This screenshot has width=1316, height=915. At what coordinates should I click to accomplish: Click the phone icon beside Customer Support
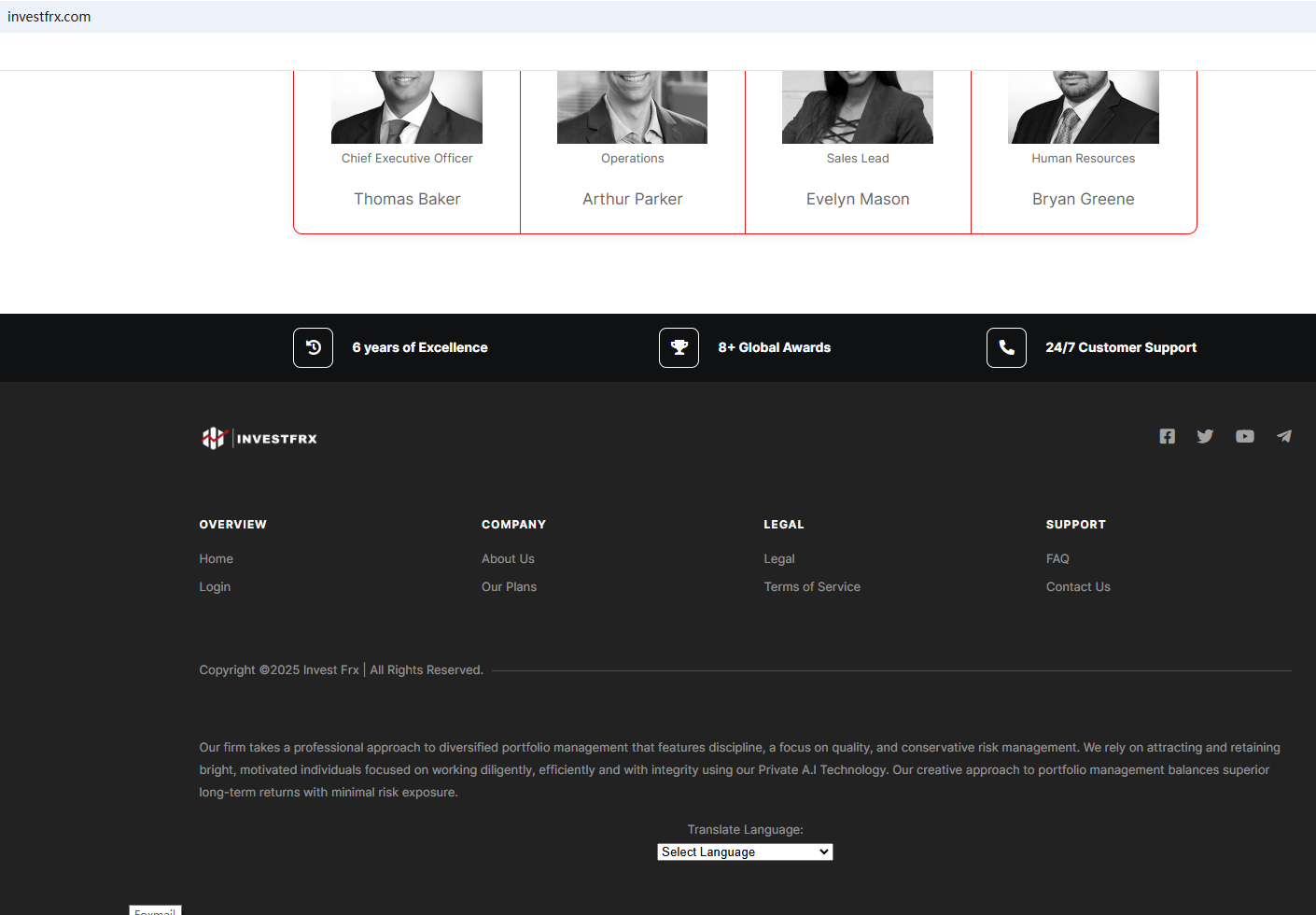coord(1006,347)
